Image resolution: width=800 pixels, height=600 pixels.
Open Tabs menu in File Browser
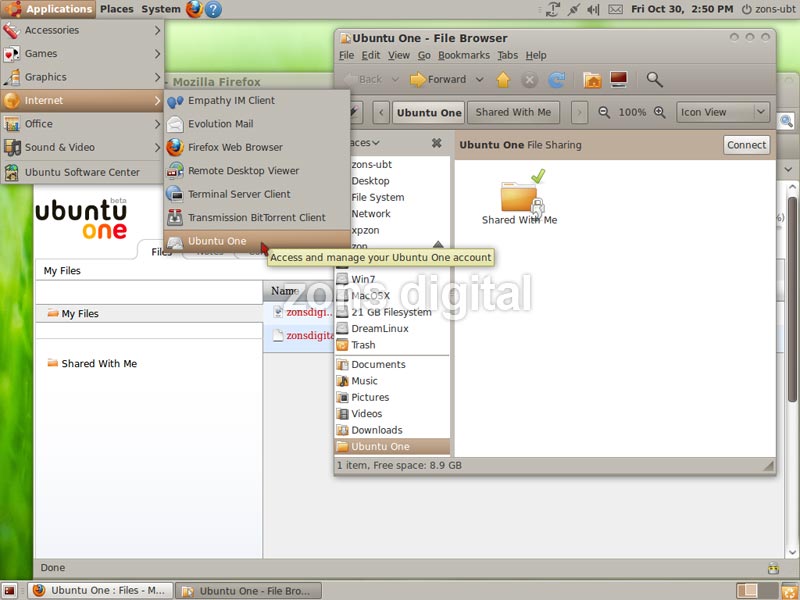click(508, 55)
